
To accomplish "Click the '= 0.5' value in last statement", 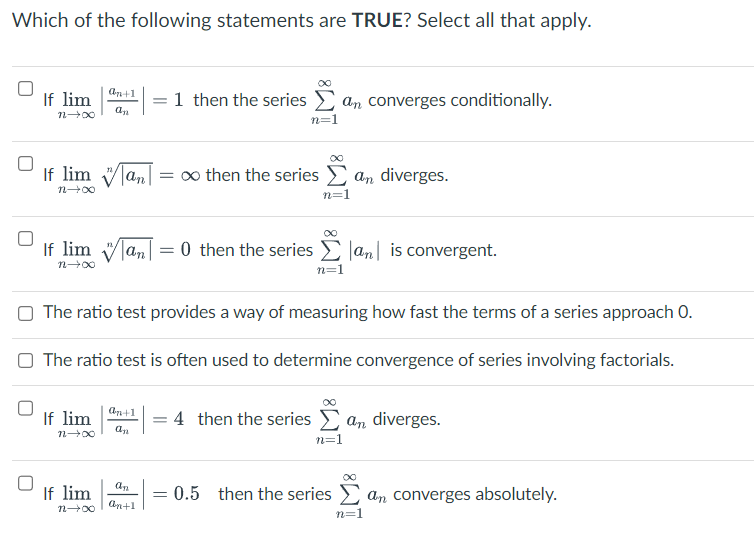I will (x=176, y=494).
